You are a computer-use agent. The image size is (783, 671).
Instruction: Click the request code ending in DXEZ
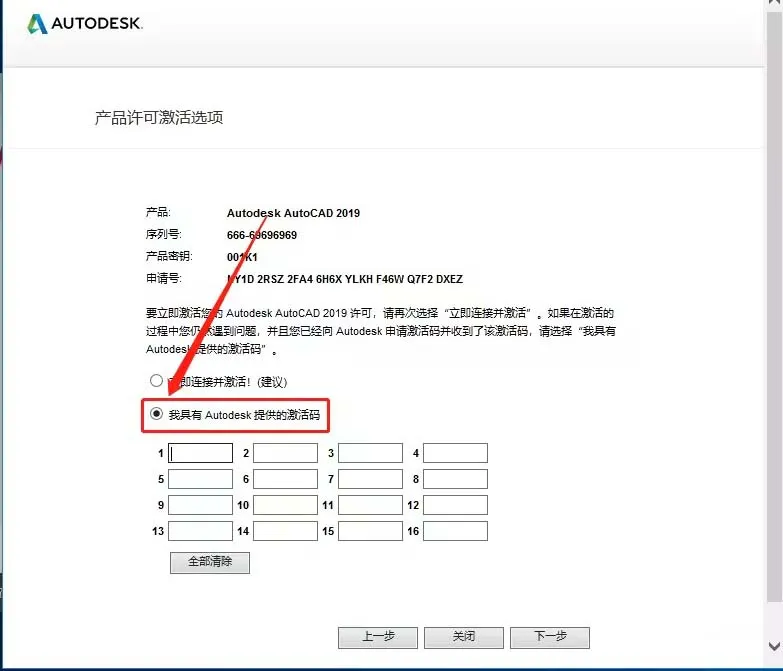click(345, 279)
